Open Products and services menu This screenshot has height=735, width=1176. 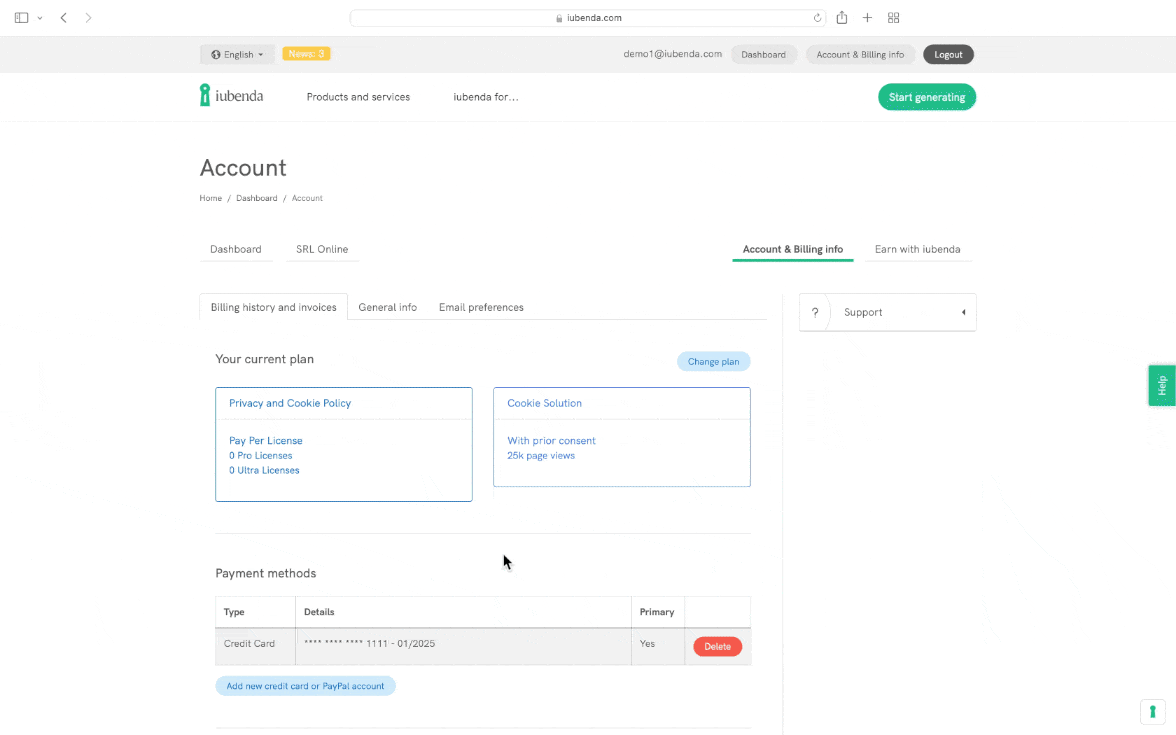[x=358, y=97]
